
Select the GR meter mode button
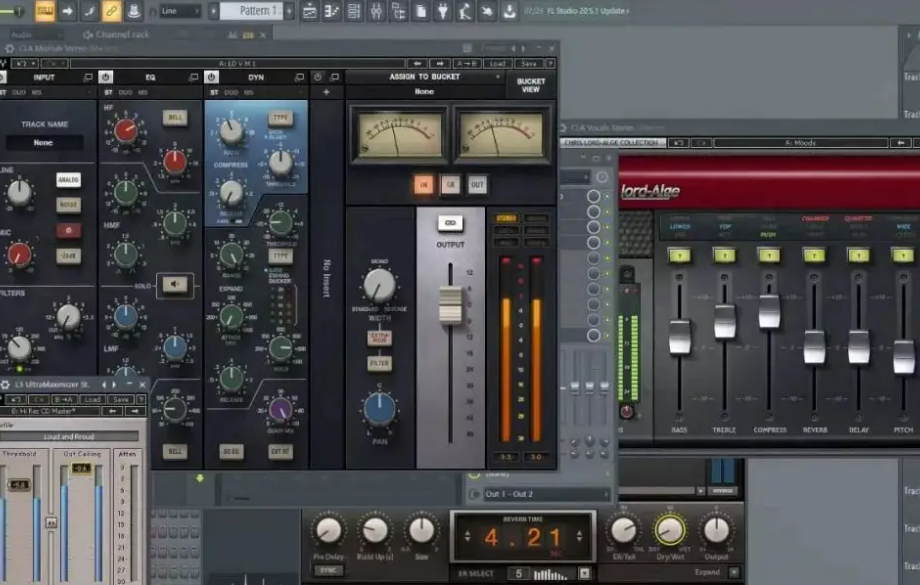tap(451, 185)
